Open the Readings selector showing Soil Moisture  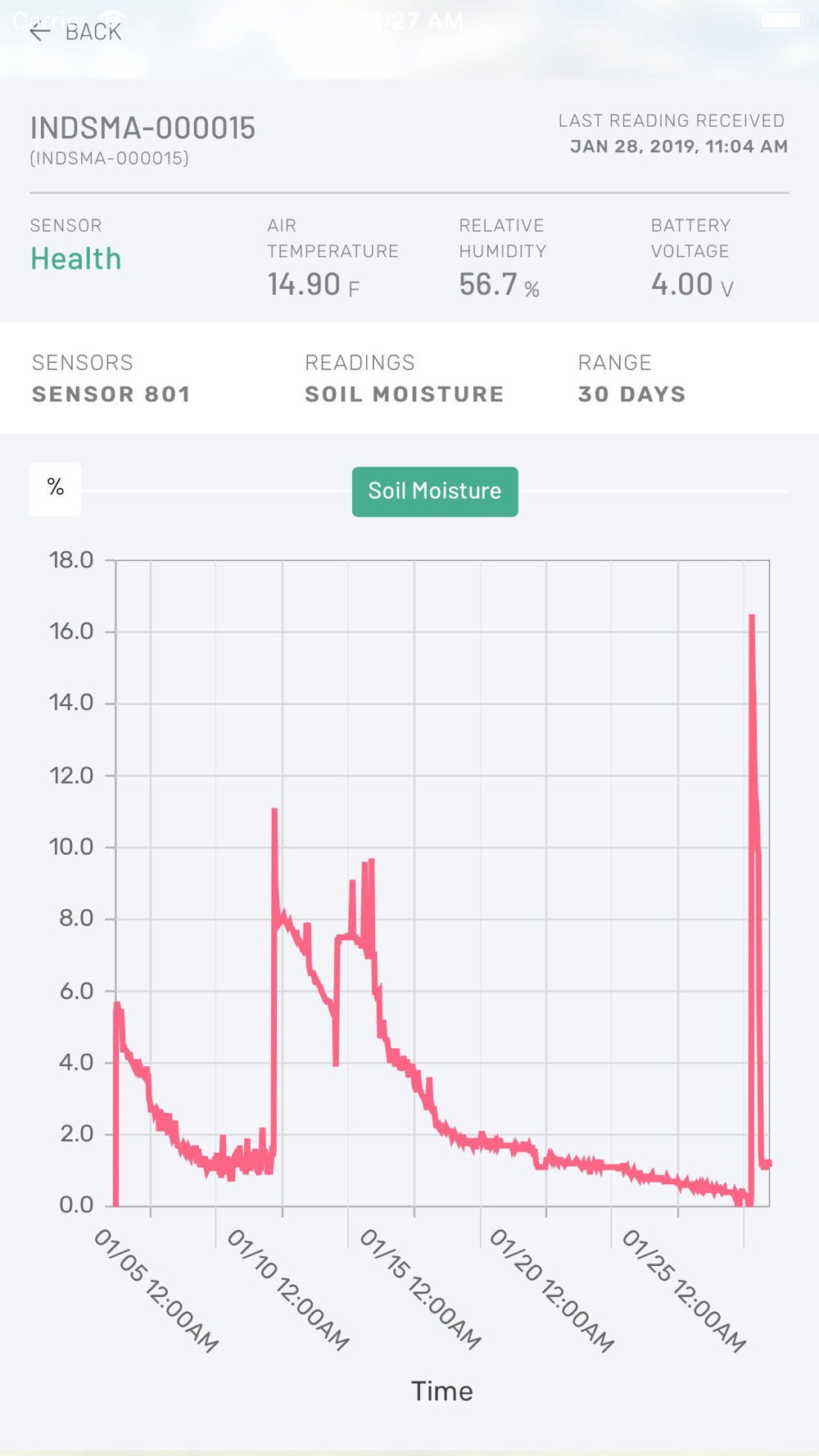tap(404, 378)
